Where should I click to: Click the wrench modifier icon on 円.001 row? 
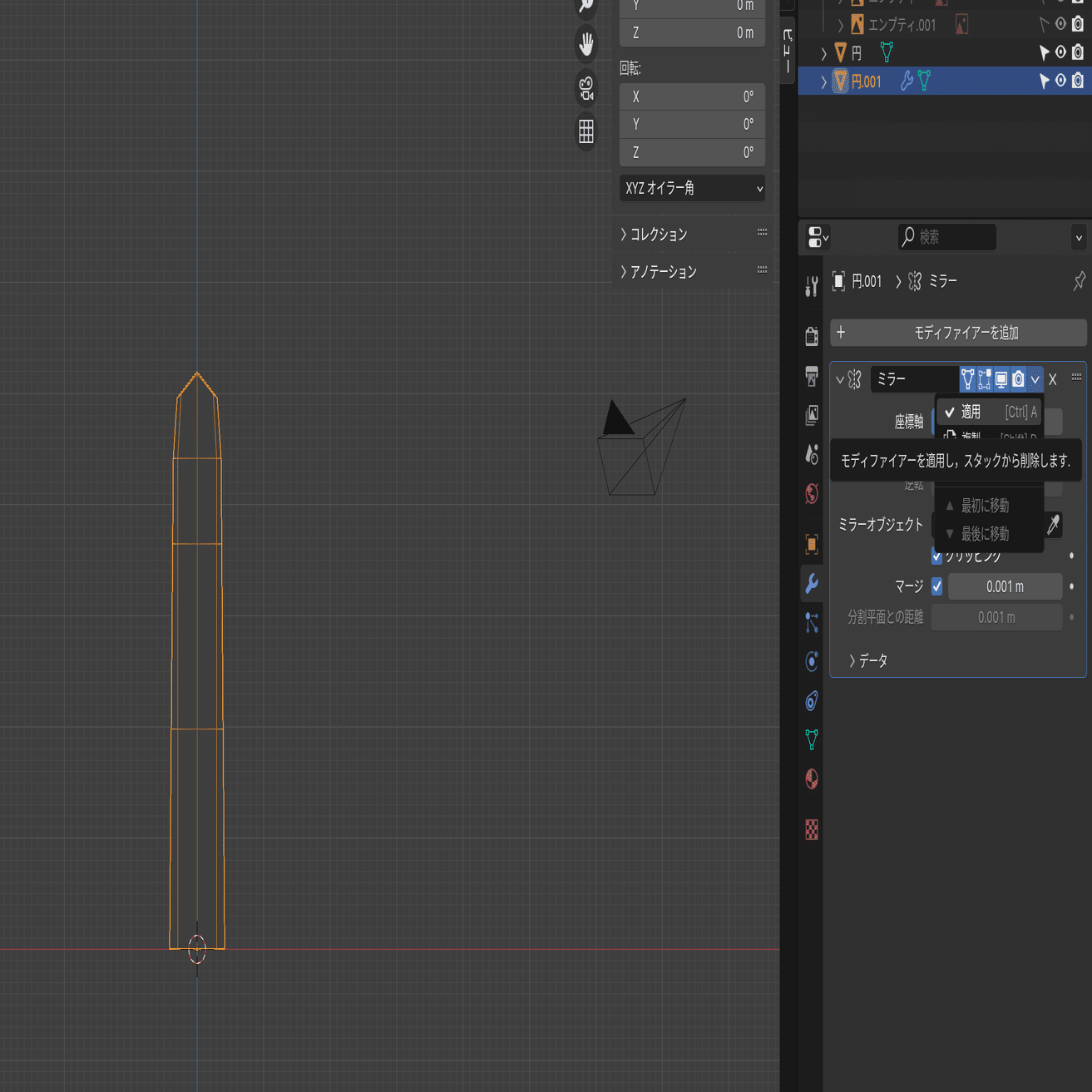pos(907,81)
